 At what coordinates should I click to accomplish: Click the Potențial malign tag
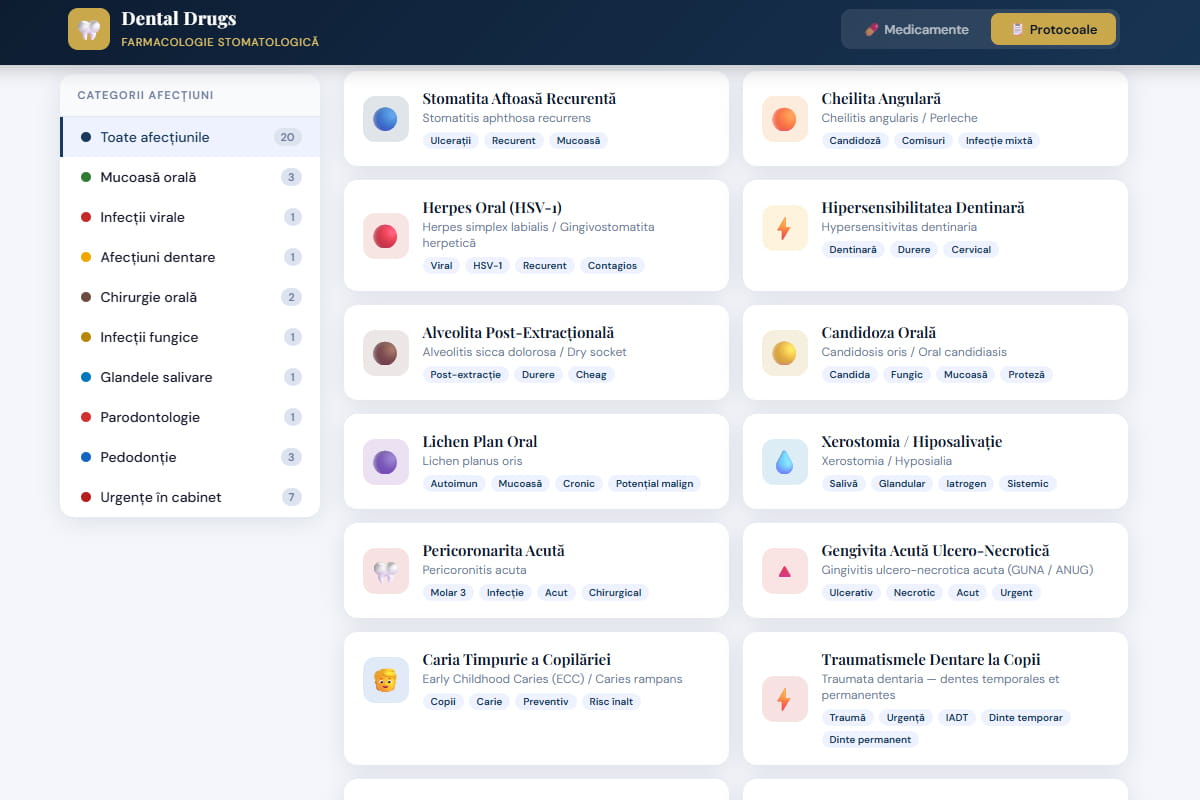654,483
